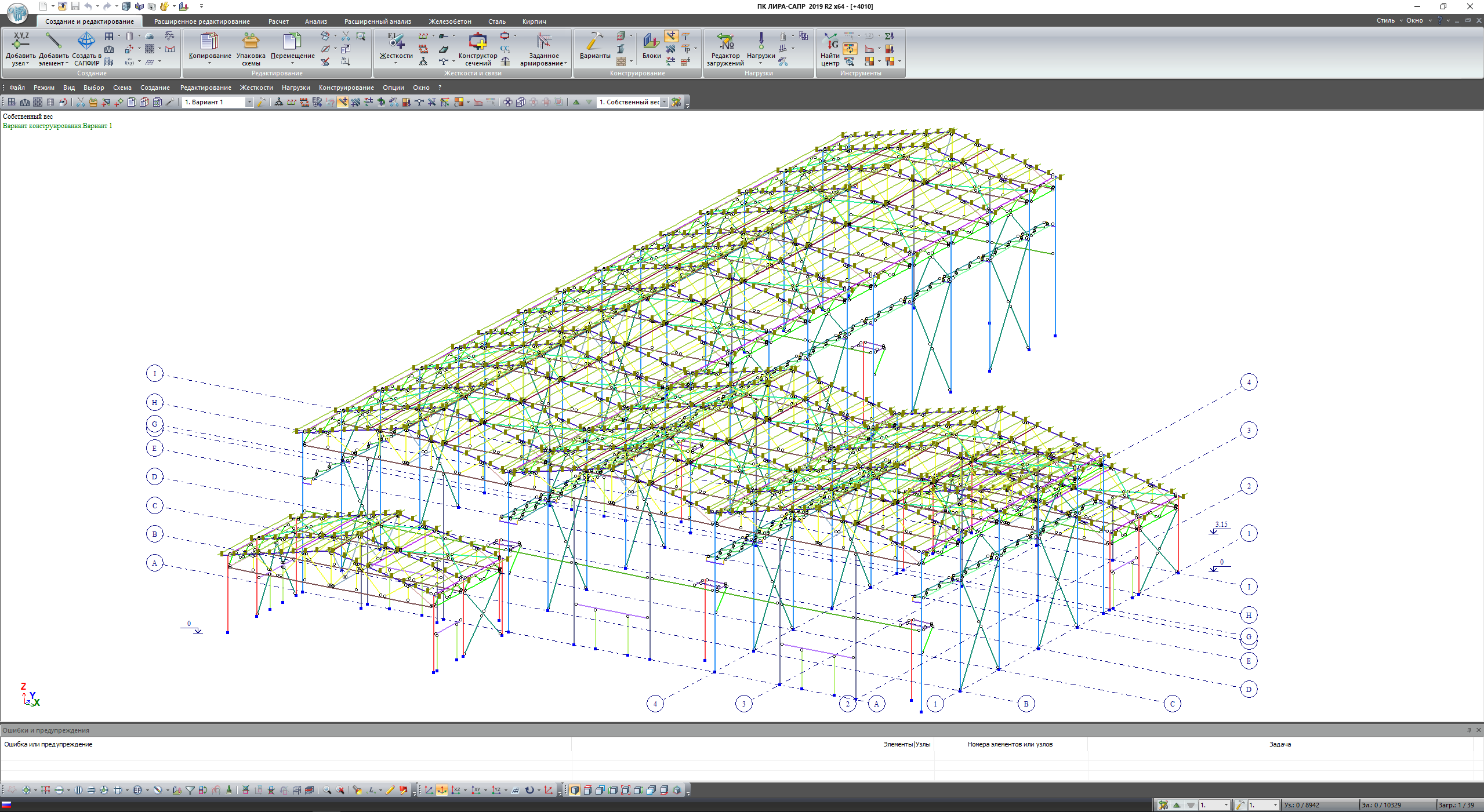Click the Номера элементов или узлов column header
This screenshot has height=812, width=1484.
1010,744
